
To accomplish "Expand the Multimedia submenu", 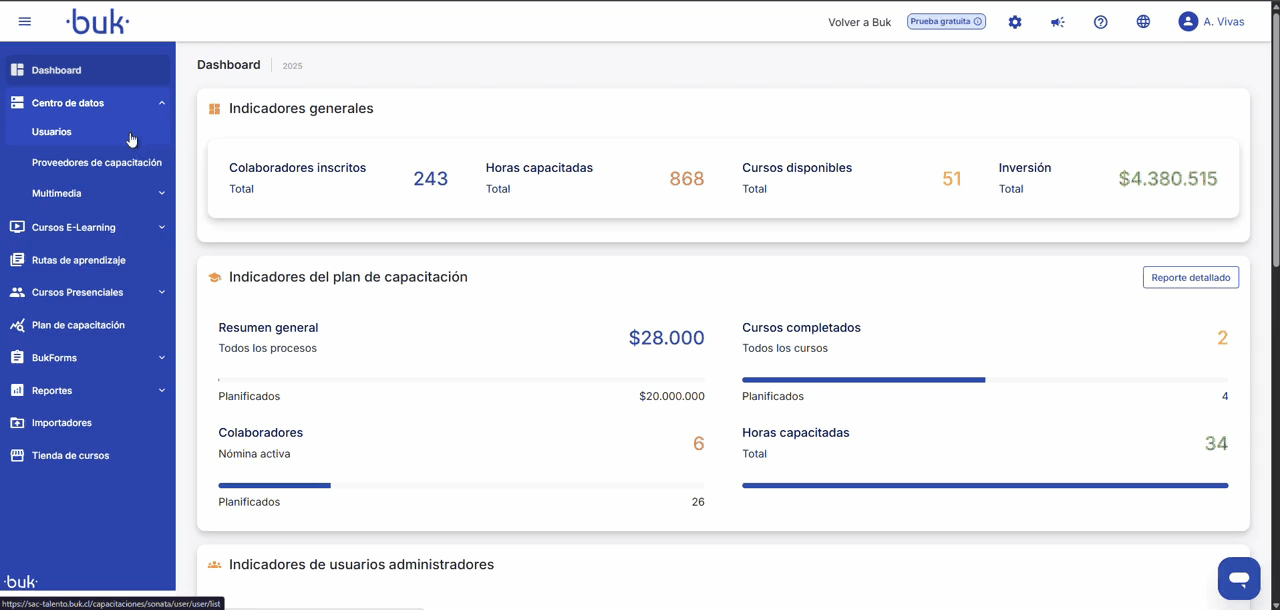I will 161,194.
